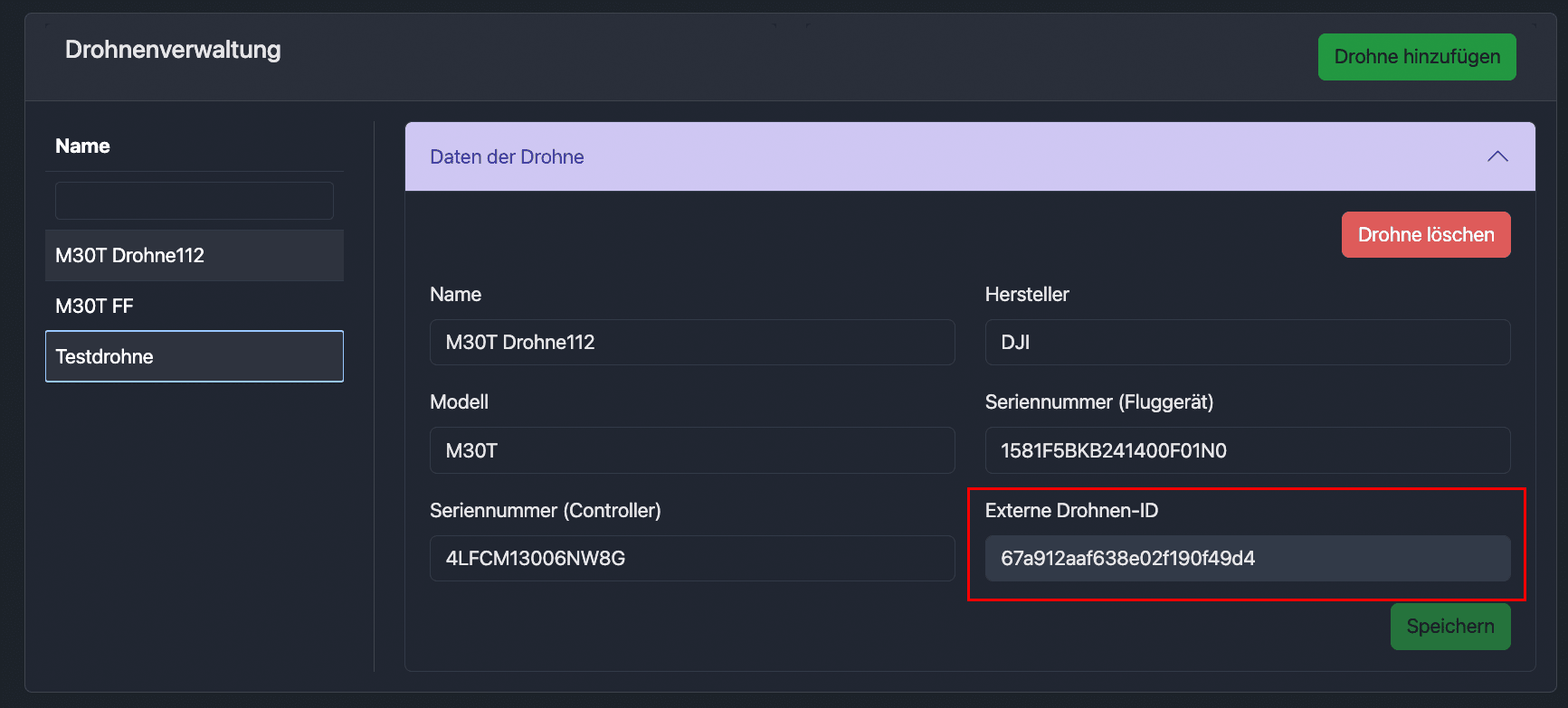
Task: Click the Externe Drohnen-ID label text
Action: pos(1071,511)
